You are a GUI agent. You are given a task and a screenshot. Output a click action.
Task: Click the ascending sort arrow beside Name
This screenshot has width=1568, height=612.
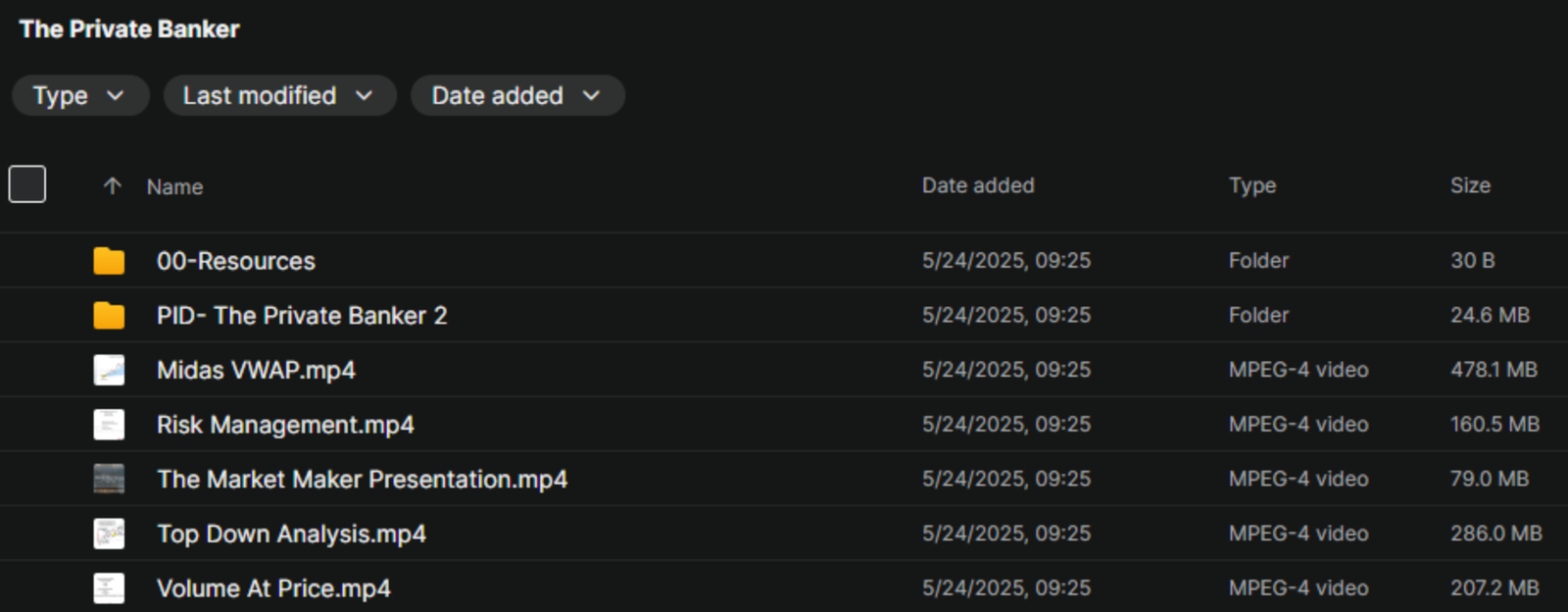pyautogui.click(x=113, y=186)
